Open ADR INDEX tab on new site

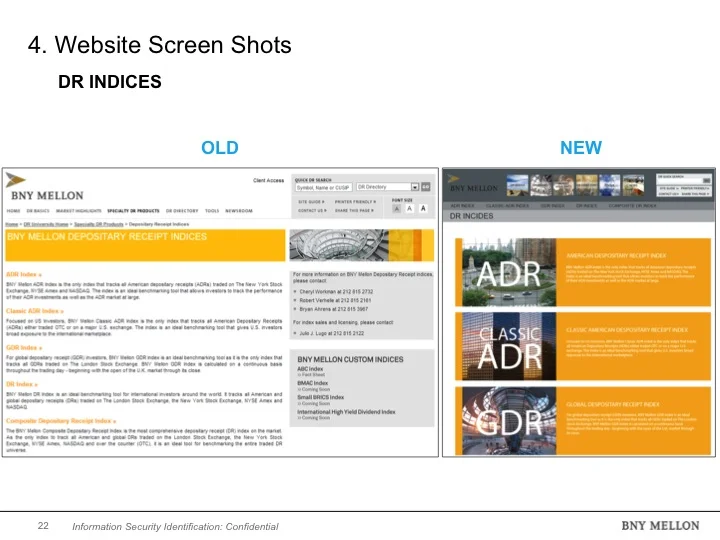pos(462,206)
